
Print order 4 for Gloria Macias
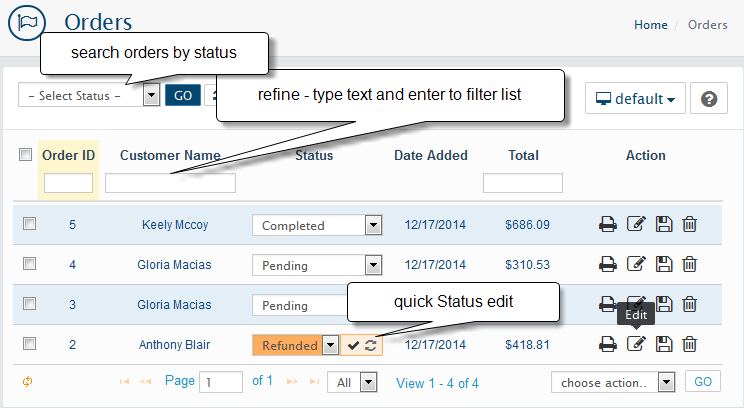point(608,264)
